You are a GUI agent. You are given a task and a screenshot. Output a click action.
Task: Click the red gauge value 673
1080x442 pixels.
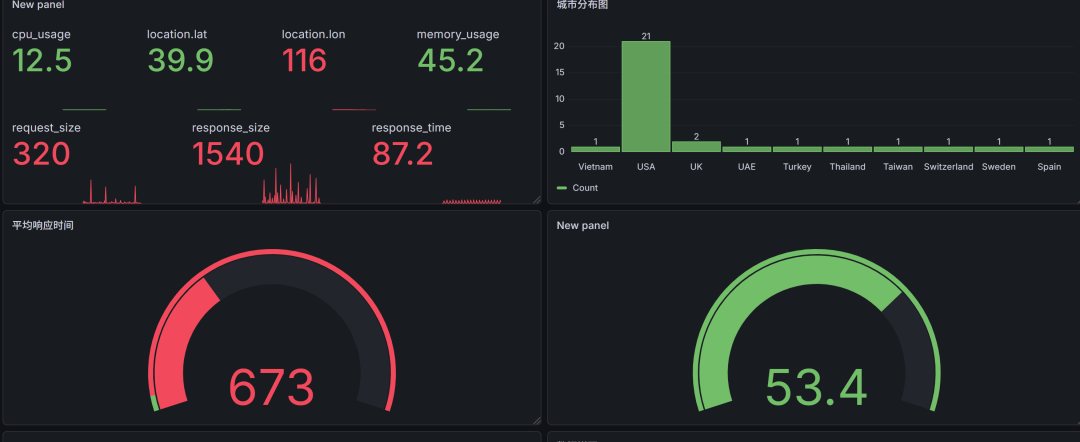[271, 388]
